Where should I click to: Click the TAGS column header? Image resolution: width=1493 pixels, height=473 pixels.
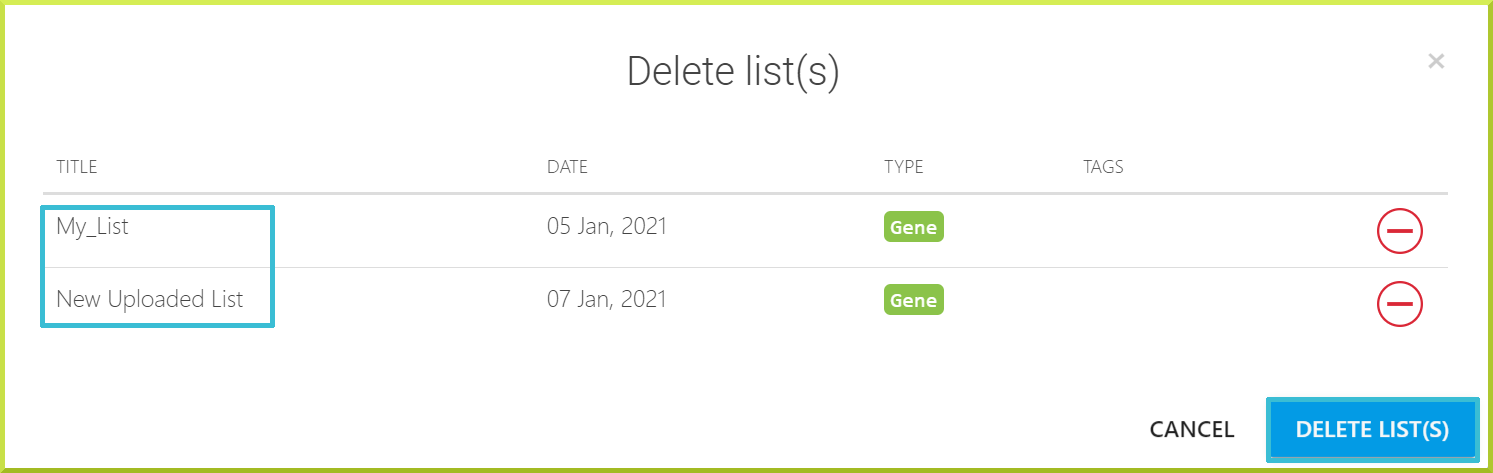point(1104,167)
